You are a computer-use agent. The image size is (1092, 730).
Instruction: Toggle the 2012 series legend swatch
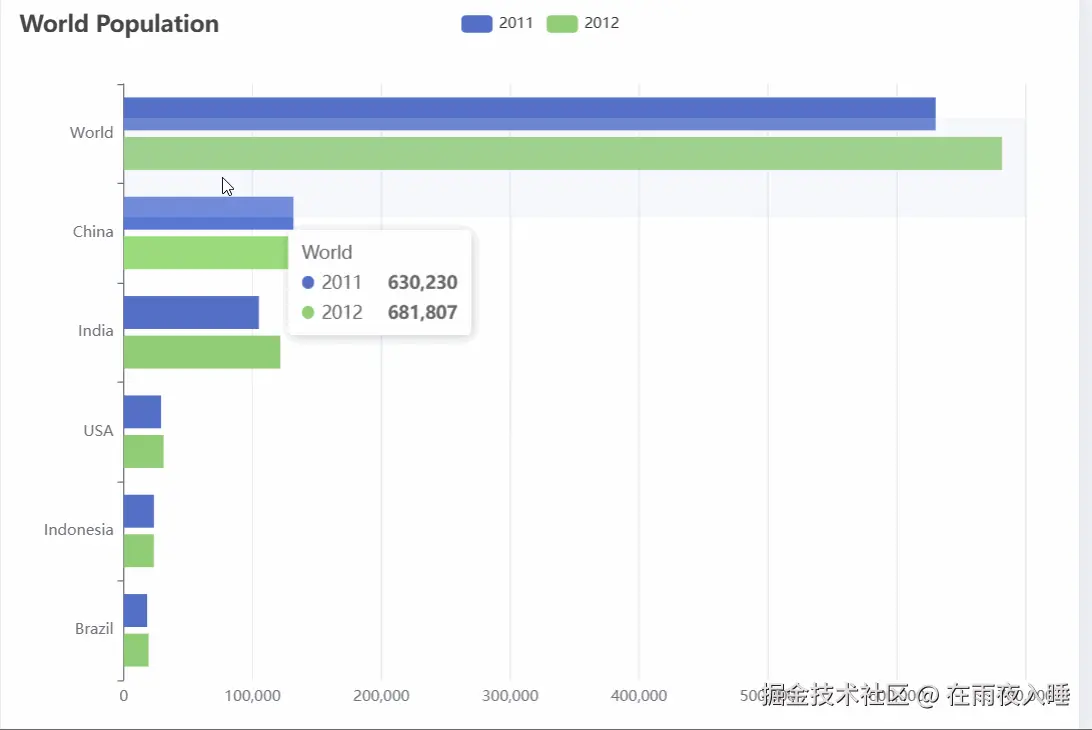pyautogui.click(x=562, y=24)
